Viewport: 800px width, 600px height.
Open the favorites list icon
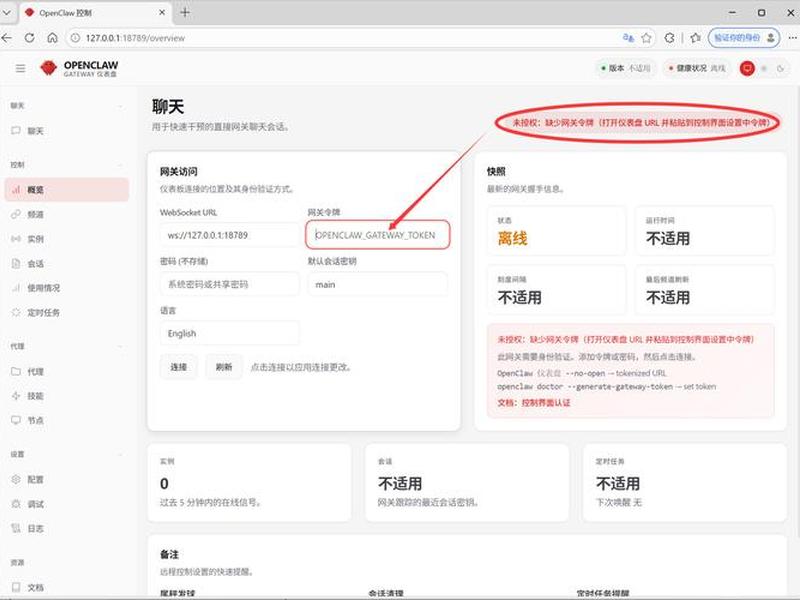click(695, 38)
